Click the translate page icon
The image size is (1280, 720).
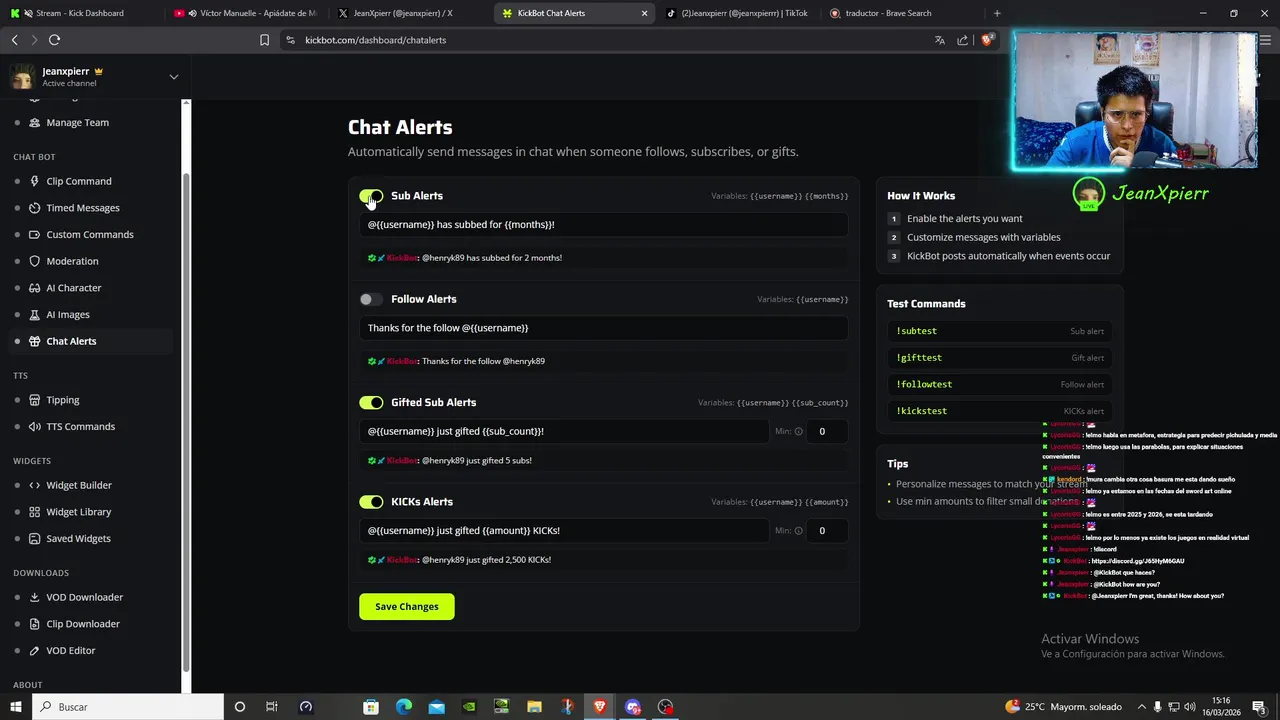939,40
